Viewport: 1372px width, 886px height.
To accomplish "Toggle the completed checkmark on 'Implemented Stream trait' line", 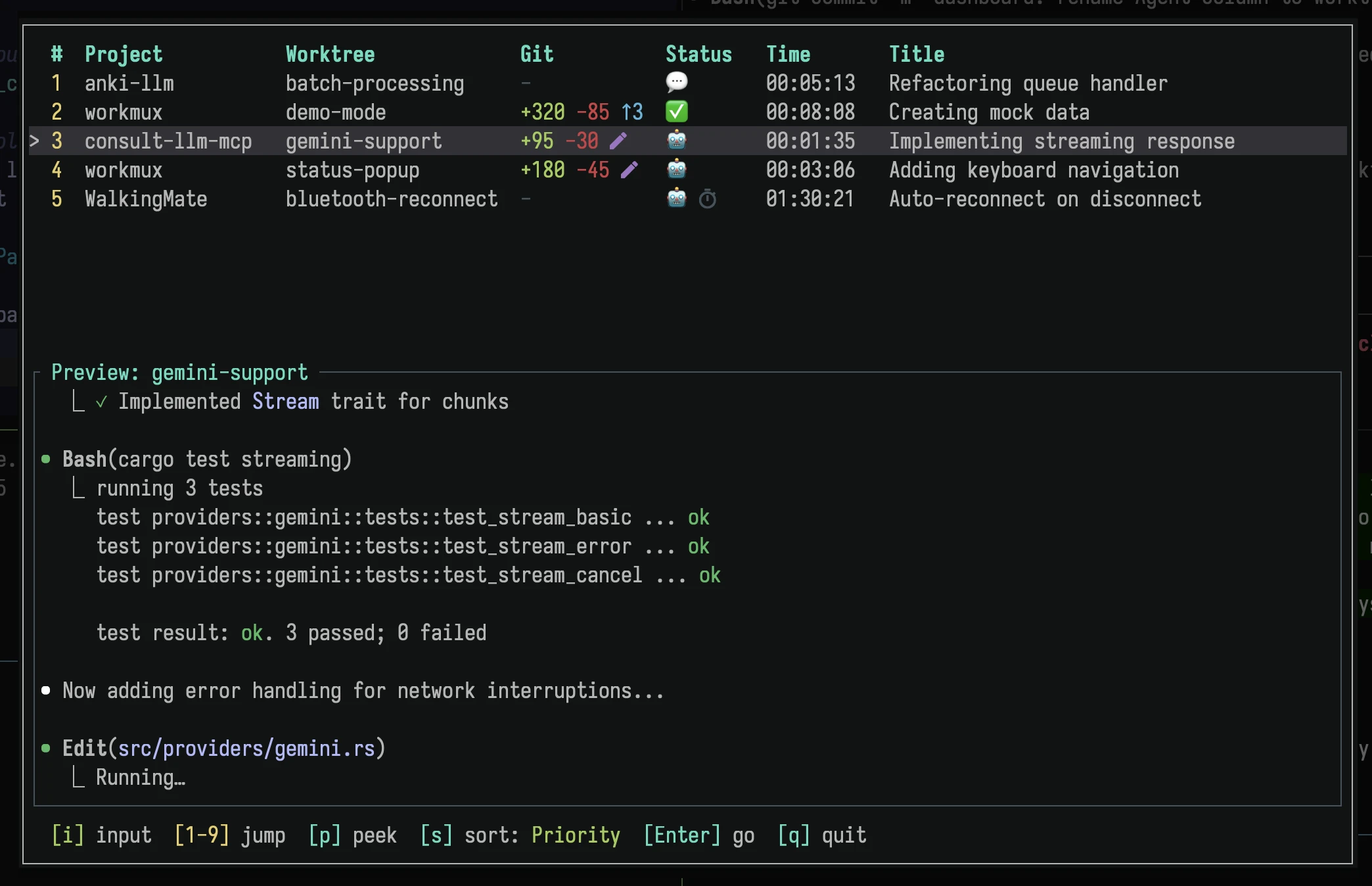I will click(x=100, y=402).
